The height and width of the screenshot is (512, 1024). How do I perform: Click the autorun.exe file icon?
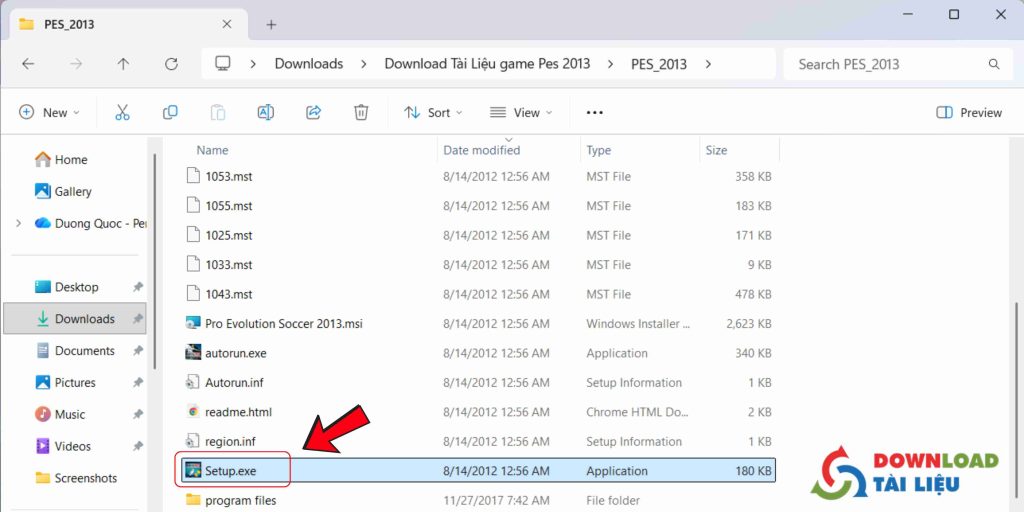click(193, 353)
